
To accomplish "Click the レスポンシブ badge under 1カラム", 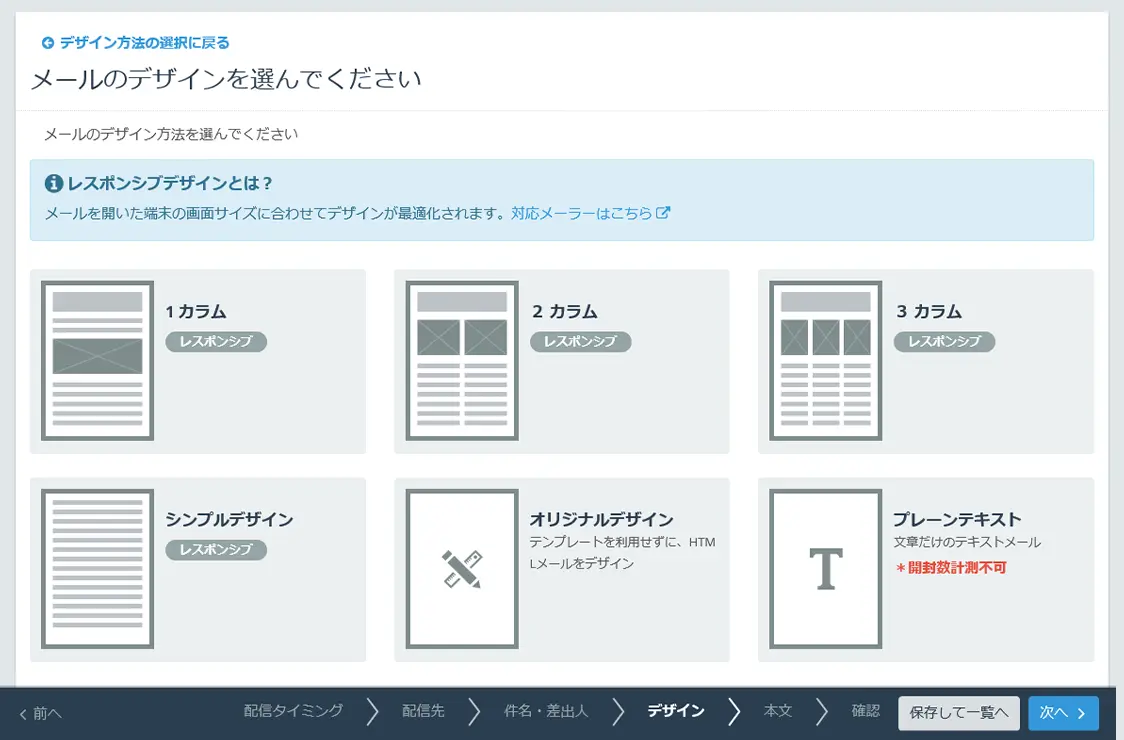I will [x=216, y=341].
